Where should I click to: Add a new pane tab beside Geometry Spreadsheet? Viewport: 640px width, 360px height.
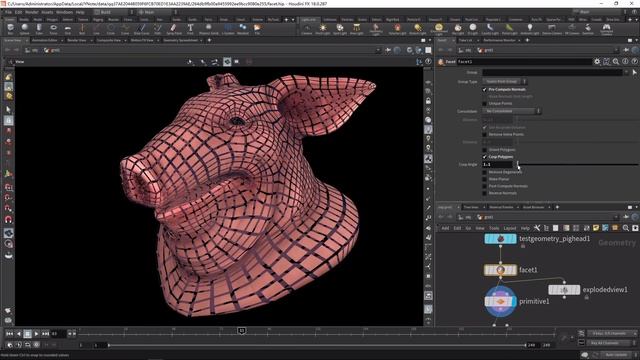point(209,40)
